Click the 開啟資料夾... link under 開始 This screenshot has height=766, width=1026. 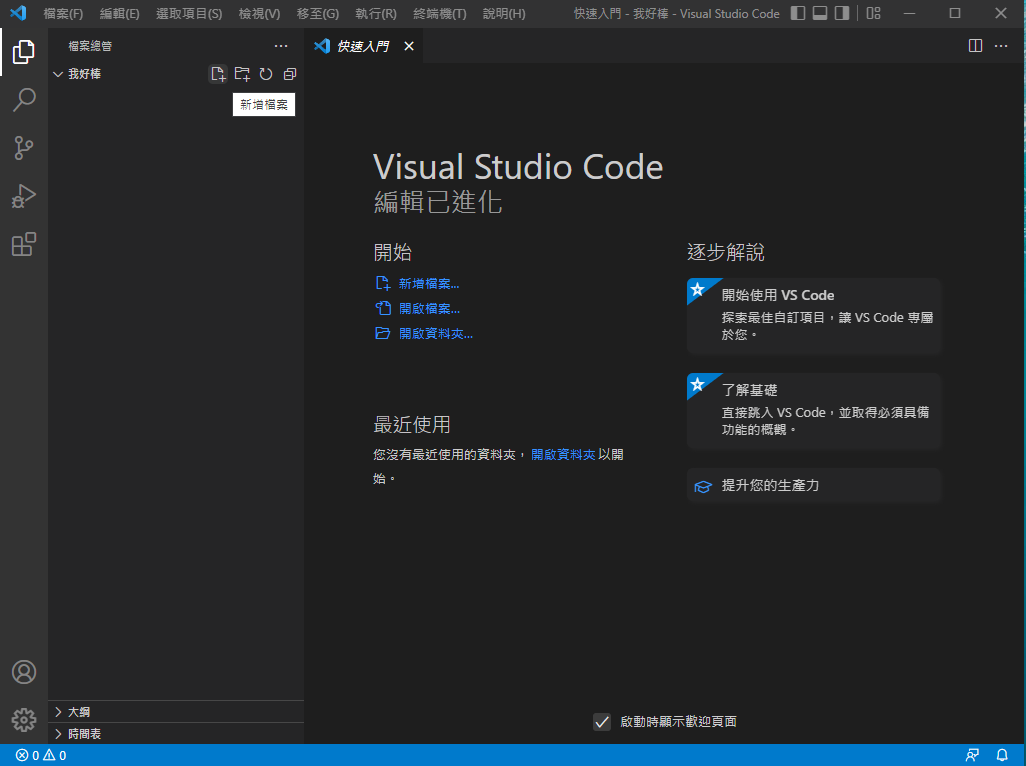coord(436,333)
